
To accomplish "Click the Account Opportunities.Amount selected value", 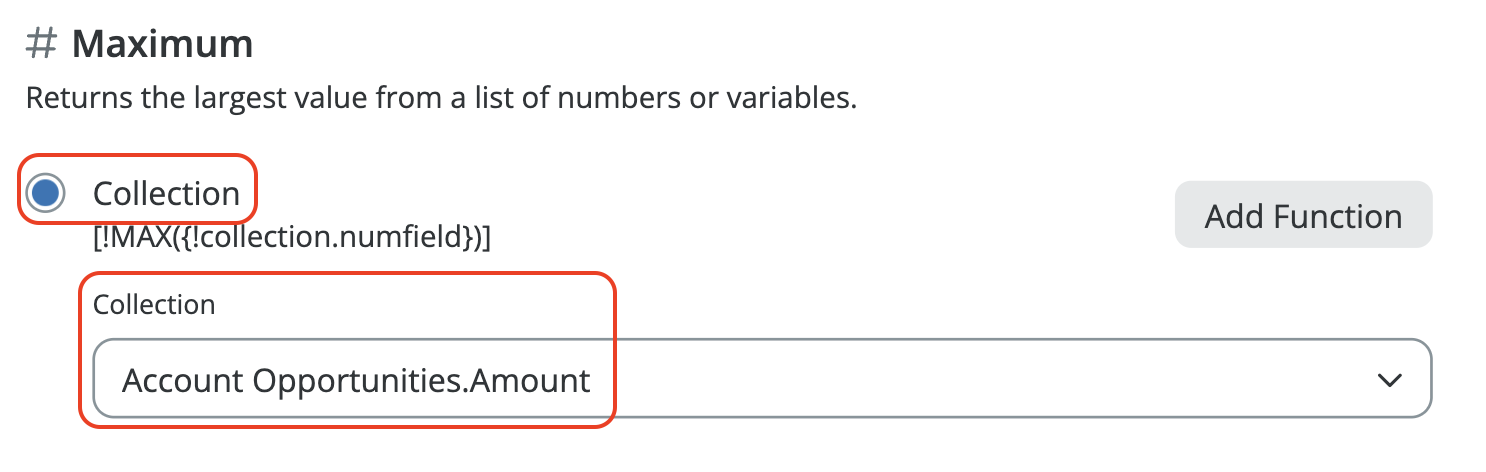I will 356,380.
